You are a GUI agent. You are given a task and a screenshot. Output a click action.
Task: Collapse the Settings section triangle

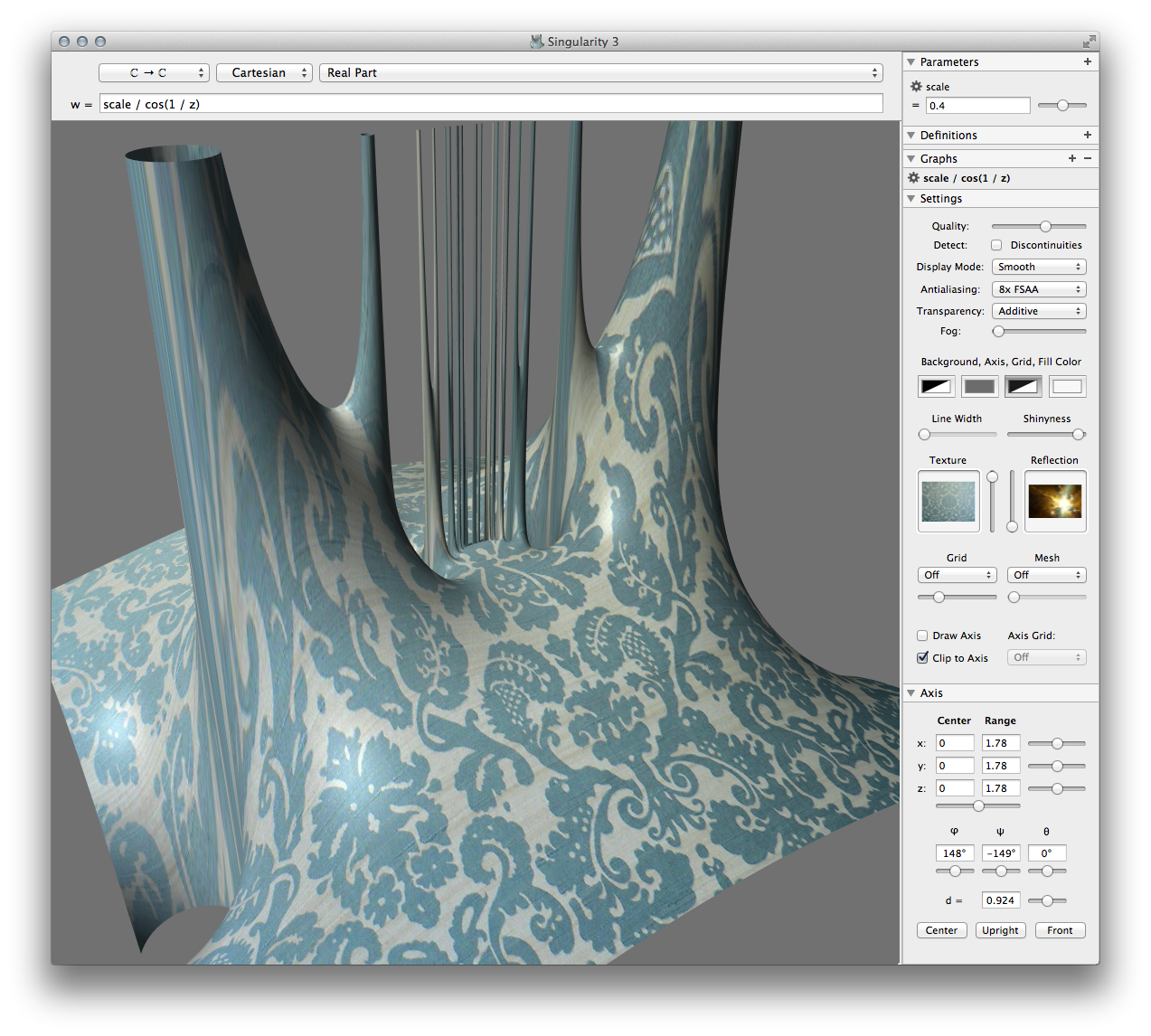tap(910, 199)
